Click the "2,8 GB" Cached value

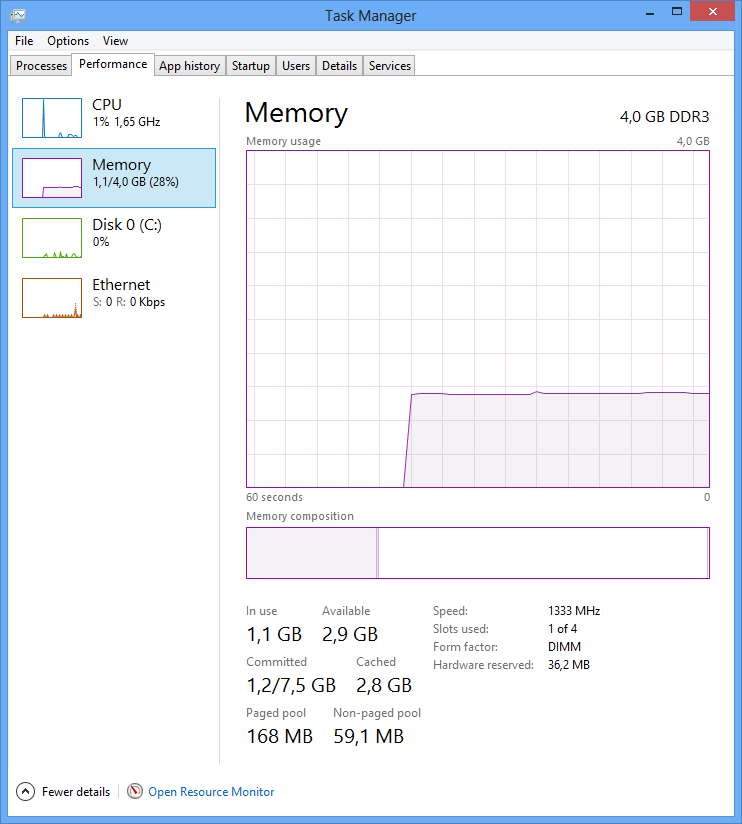pos(384,685)
